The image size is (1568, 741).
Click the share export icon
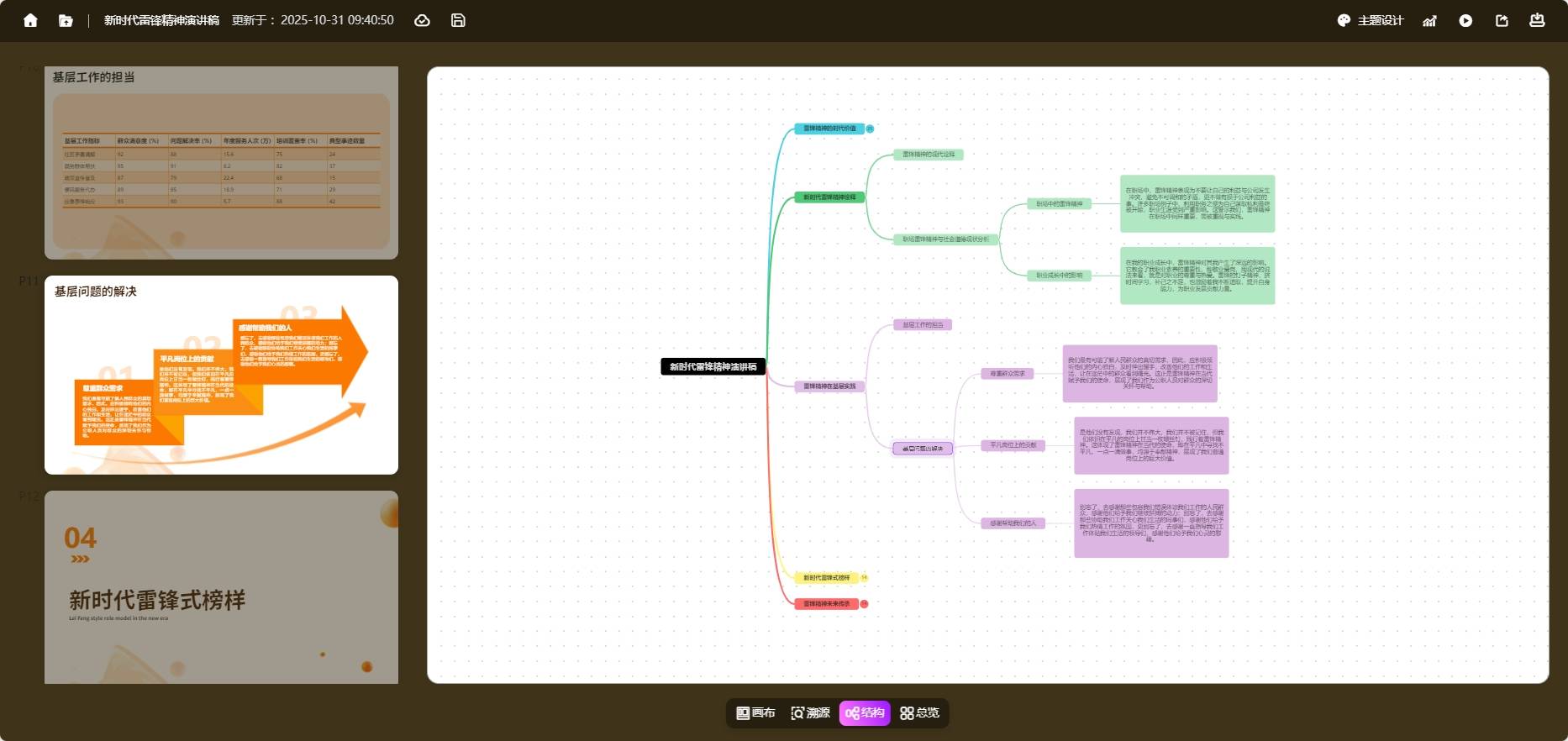[1502, 20]
